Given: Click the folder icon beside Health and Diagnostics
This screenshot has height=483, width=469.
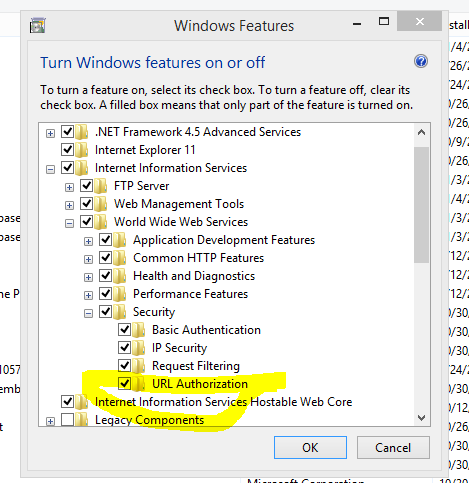Looking at the screenshot, I should pos(119,276).
